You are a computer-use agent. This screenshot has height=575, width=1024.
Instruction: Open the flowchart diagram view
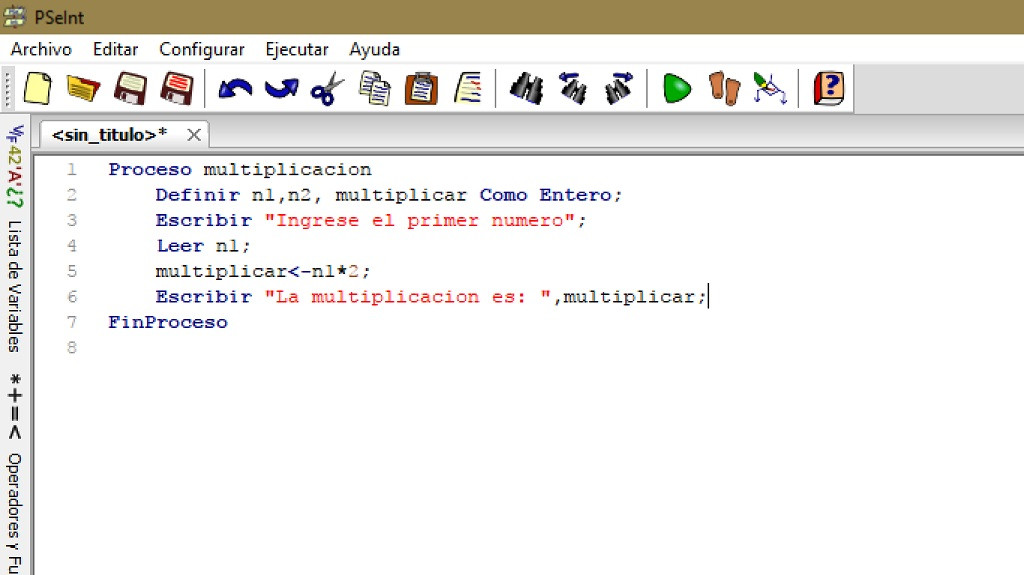pos(769,88)
